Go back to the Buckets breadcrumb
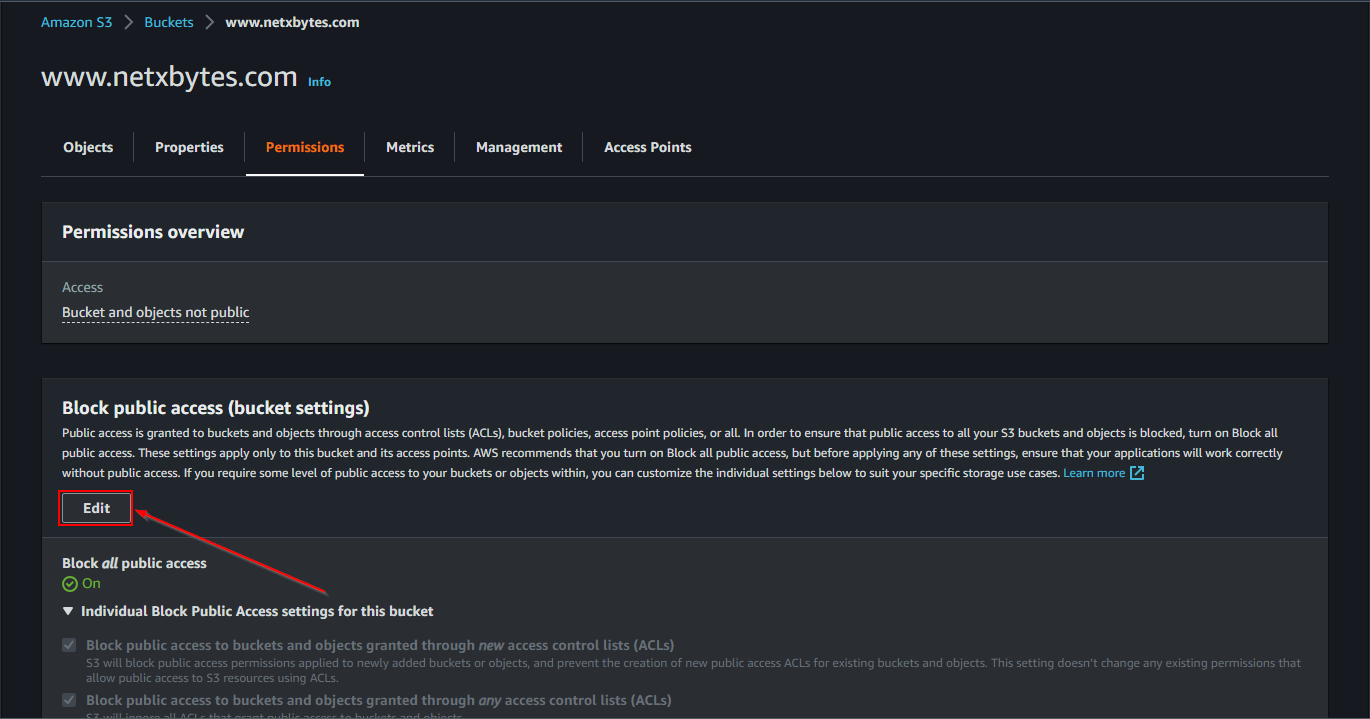The width and height of the screenshot is (1370, 719). coord(169,22)
